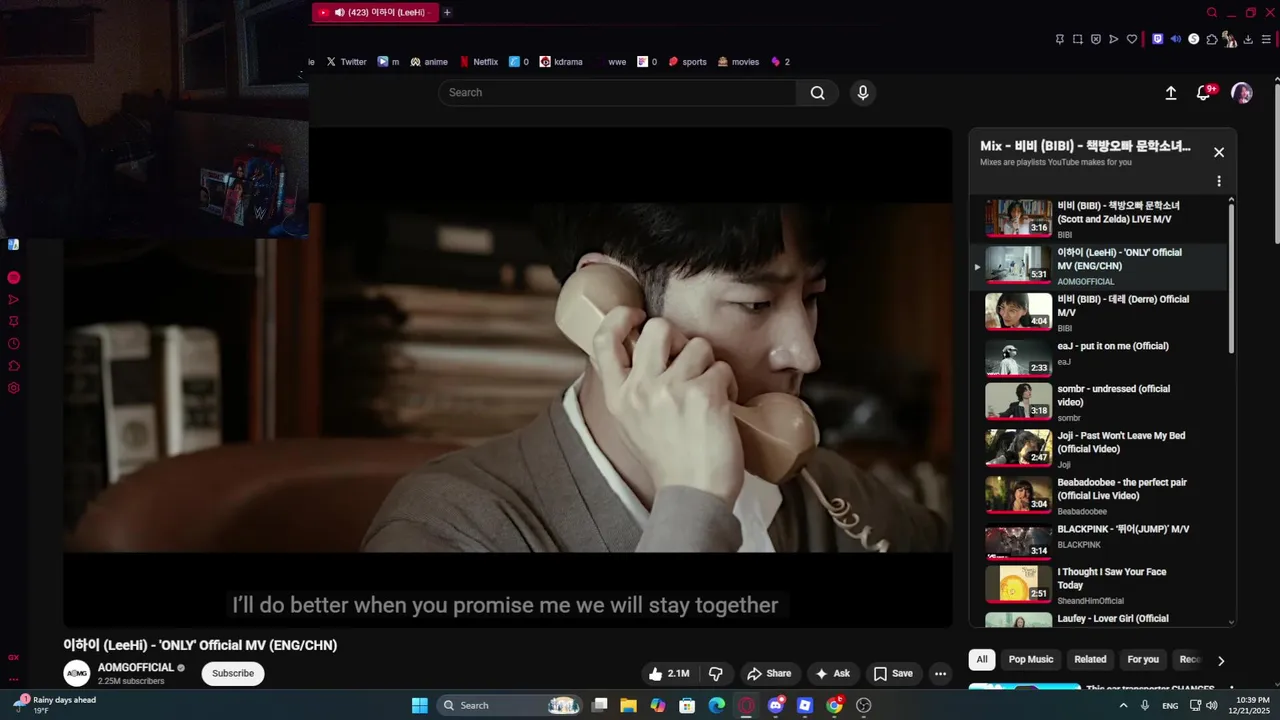Open the history clock icon in sidebar
Screen dimensions: 1280x720
[x=14, y=343]
